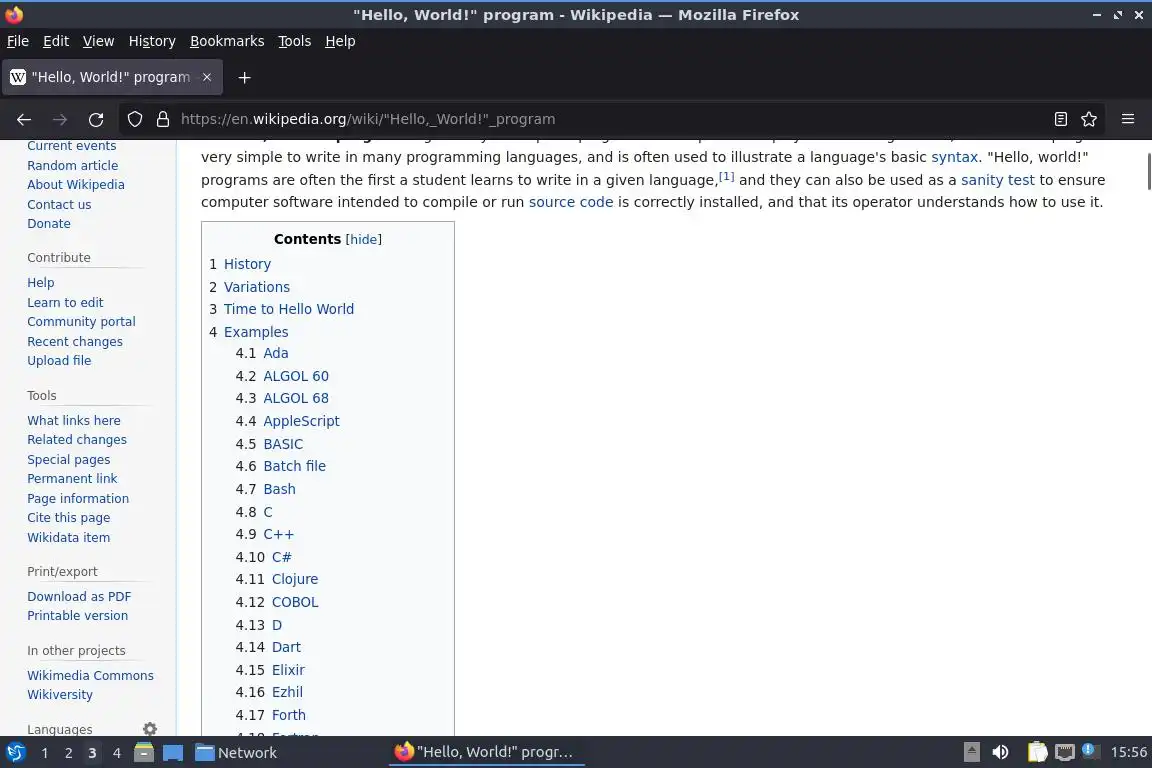
Task: Open the Network window from taskbar
Action: [236, 753]
